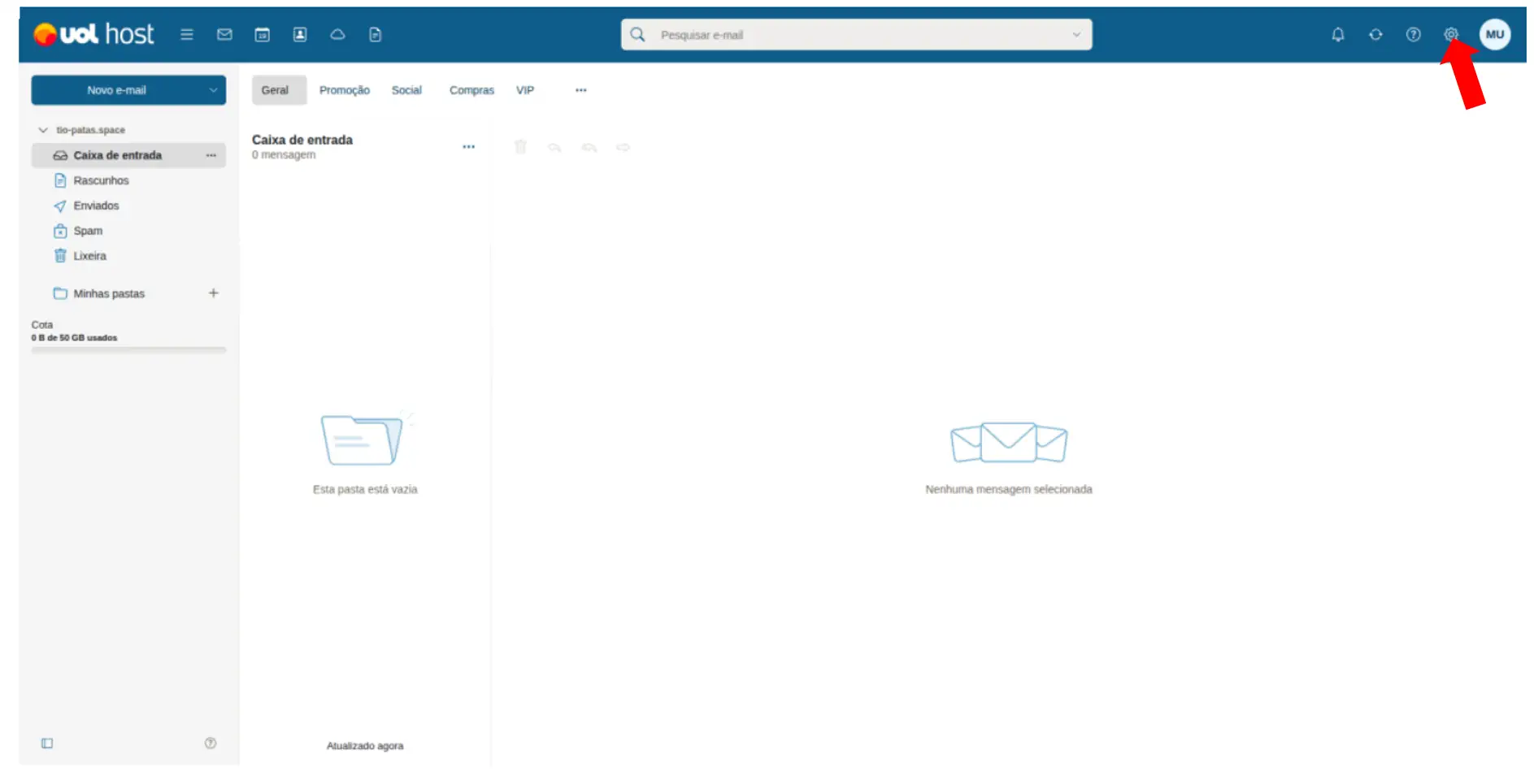Switch to the Promoção tab
1534x784 pixels.
(x=344, y=90)
